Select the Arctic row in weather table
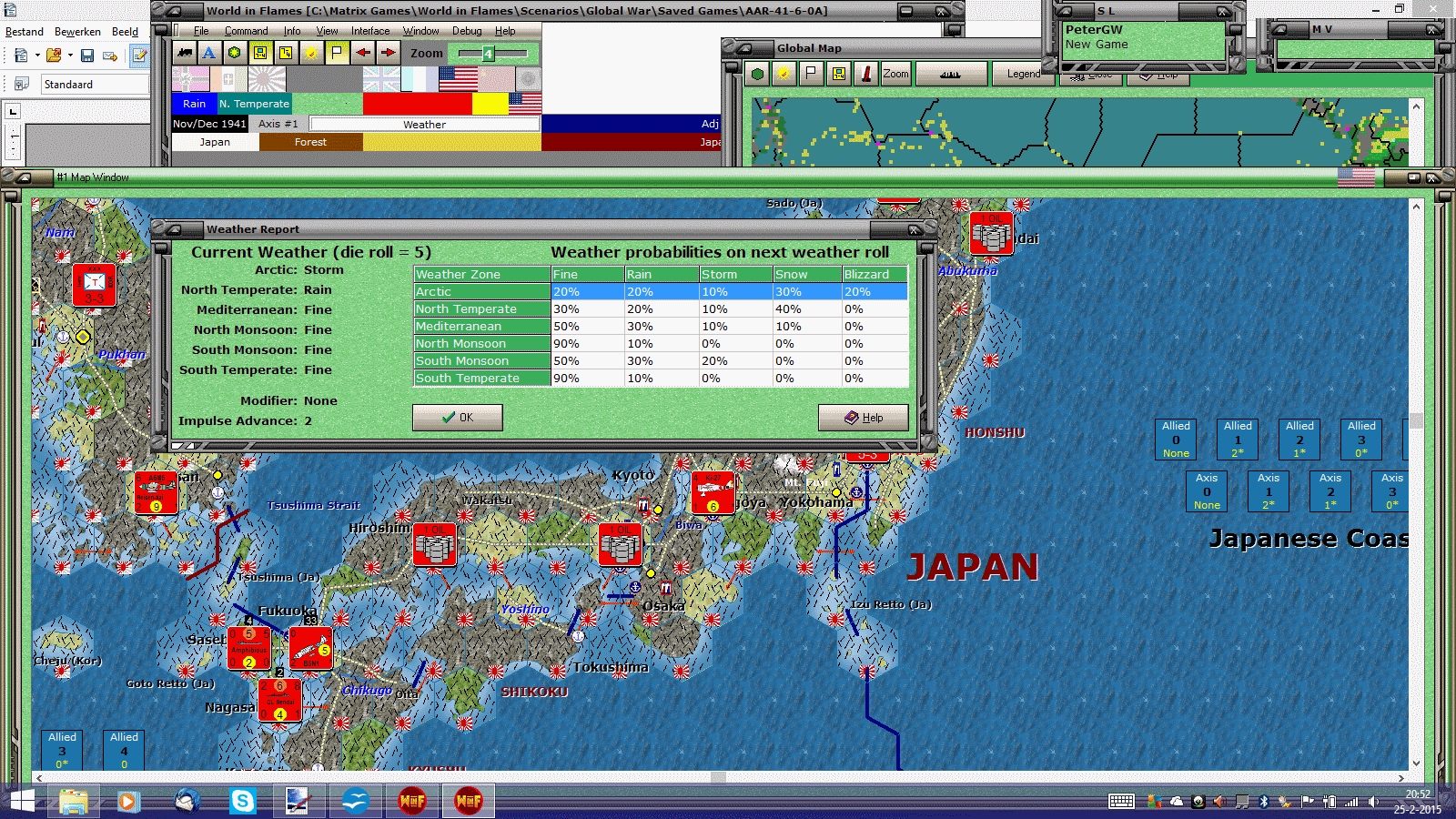This screenshot has height=819, width=1456. coord(661,292)
